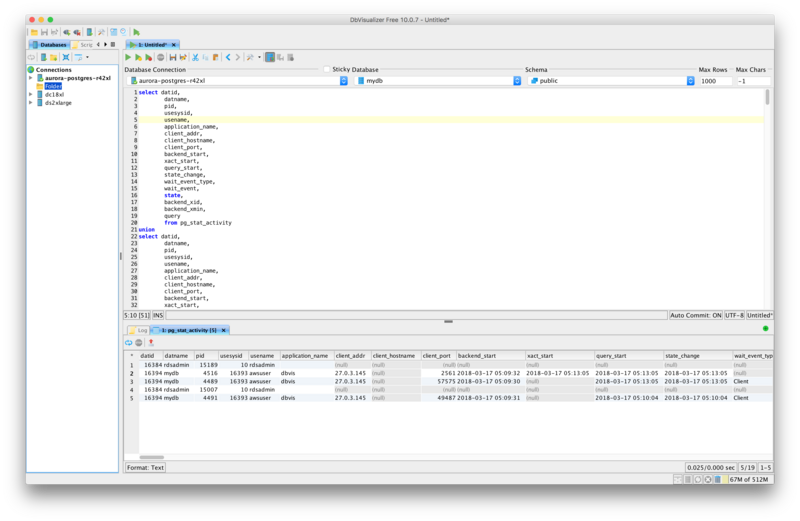Click reload objects tree icon in Databases panel
The width and height of the screenshot is (800, 521).
tap(31, 57)
